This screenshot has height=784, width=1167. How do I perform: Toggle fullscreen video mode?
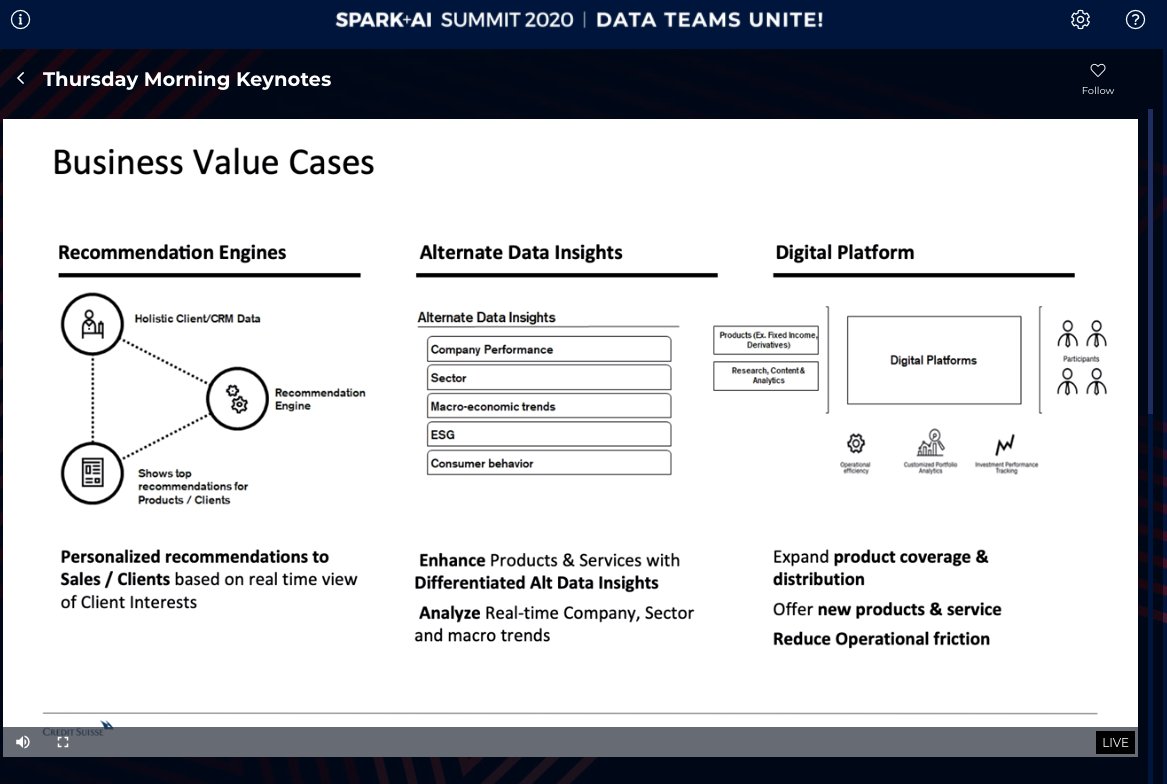coord(63,742)
